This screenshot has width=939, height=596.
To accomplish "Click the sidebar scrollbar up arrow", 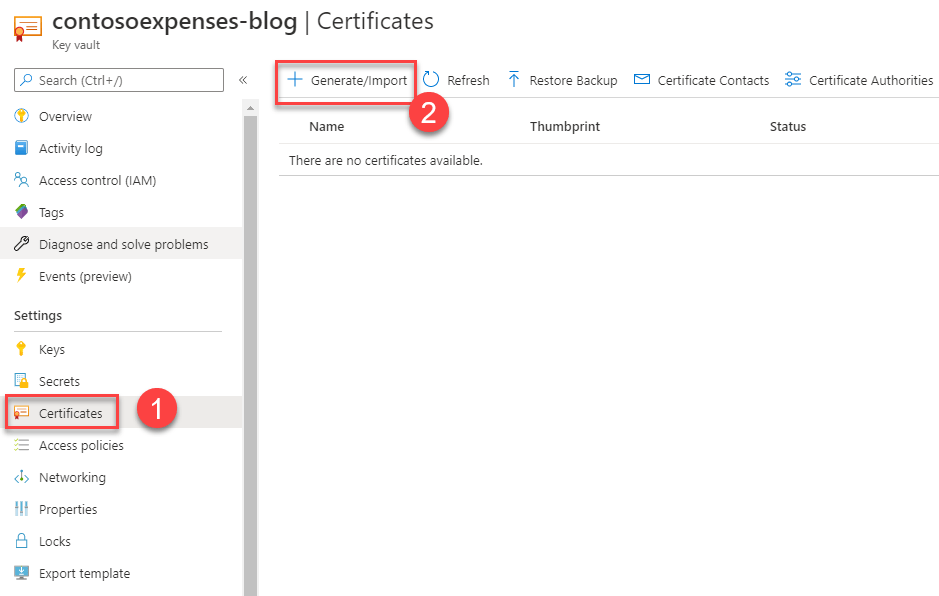I will point(250,108).
